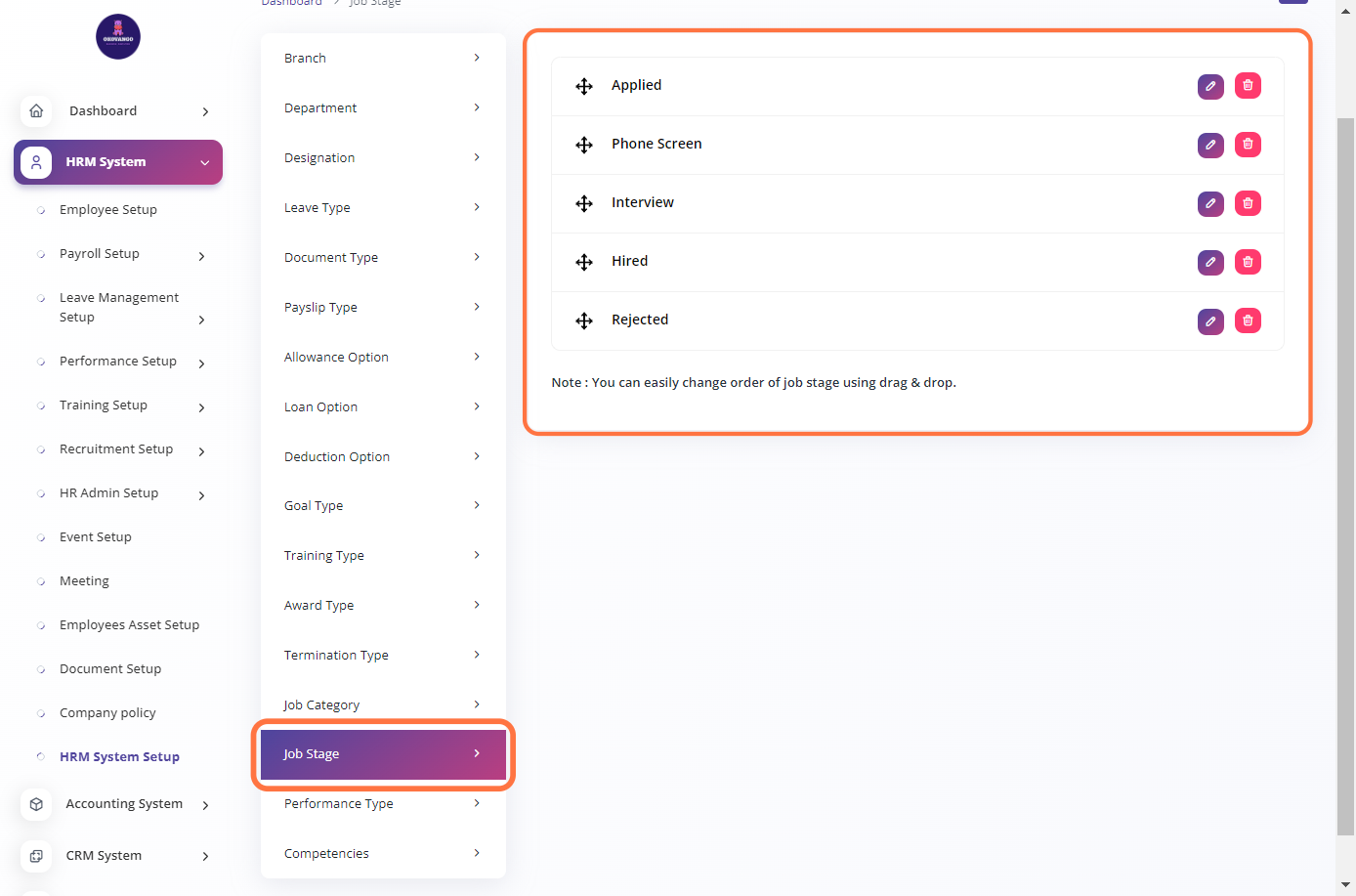Open Employee Setup in the sidebar
This screenshot has width=1356, height=896.
107,209
